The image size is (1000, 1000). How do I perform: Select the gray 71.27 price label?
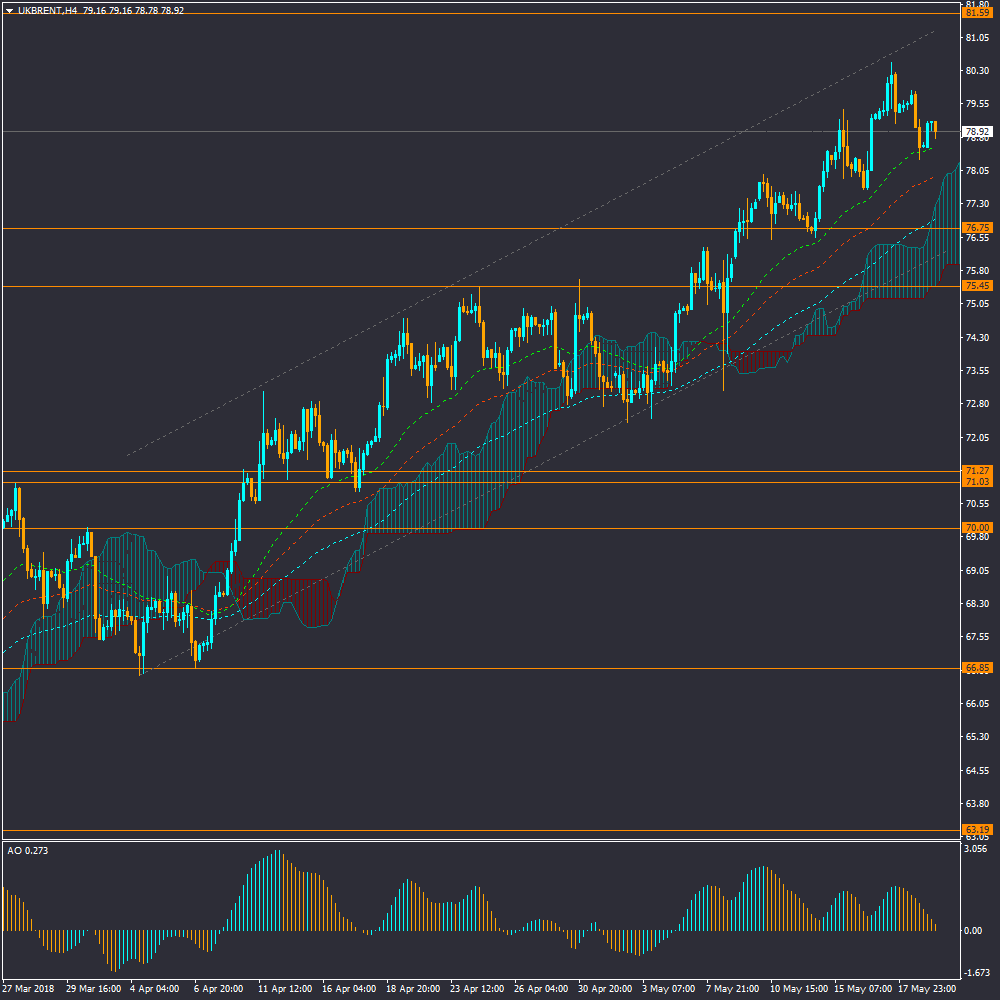(x=976, y=471)
